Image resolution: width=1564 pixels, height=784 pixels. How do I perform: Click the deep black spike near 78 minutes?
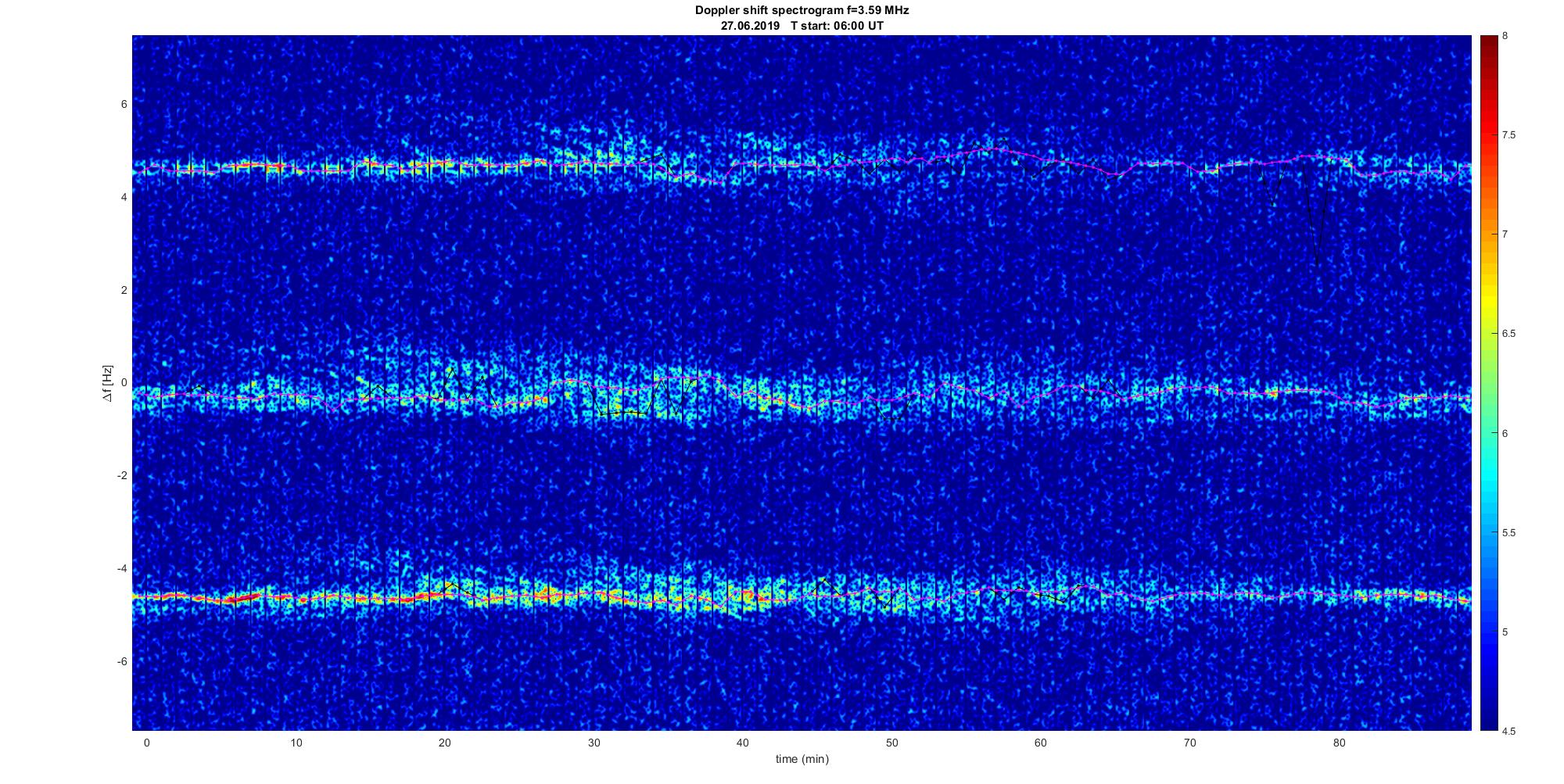pyautogui.click(x=1317, y=211)
